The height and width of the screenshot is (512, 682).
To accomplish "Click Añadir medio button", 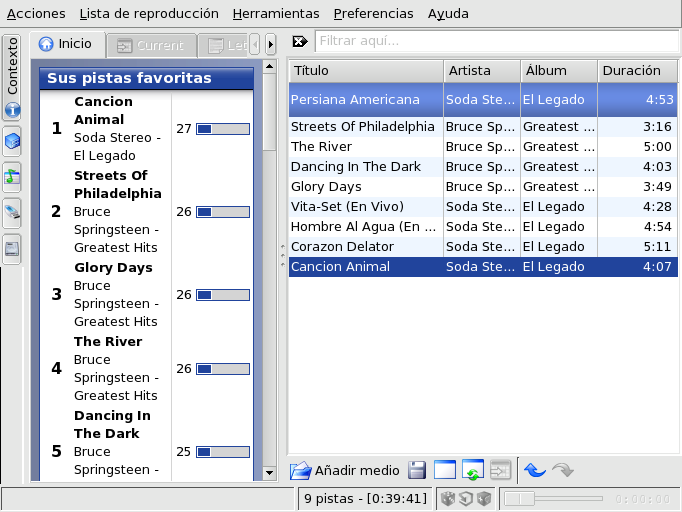I will click(345, 471).
